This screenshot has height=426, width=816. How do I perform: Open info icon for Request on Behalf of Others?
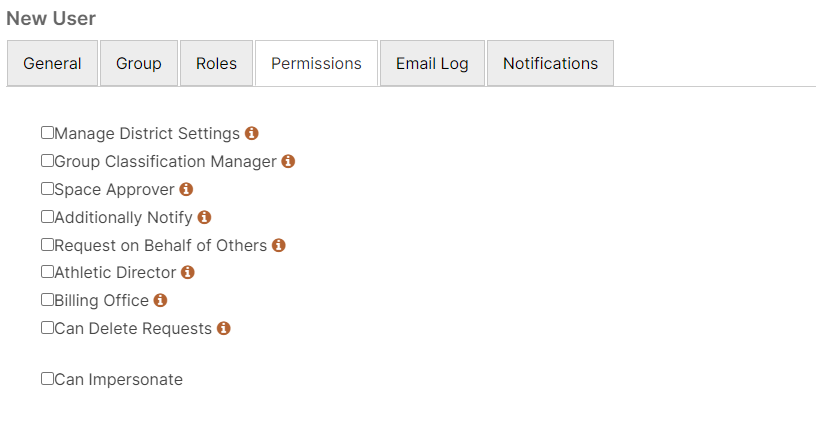pos(279,245)
